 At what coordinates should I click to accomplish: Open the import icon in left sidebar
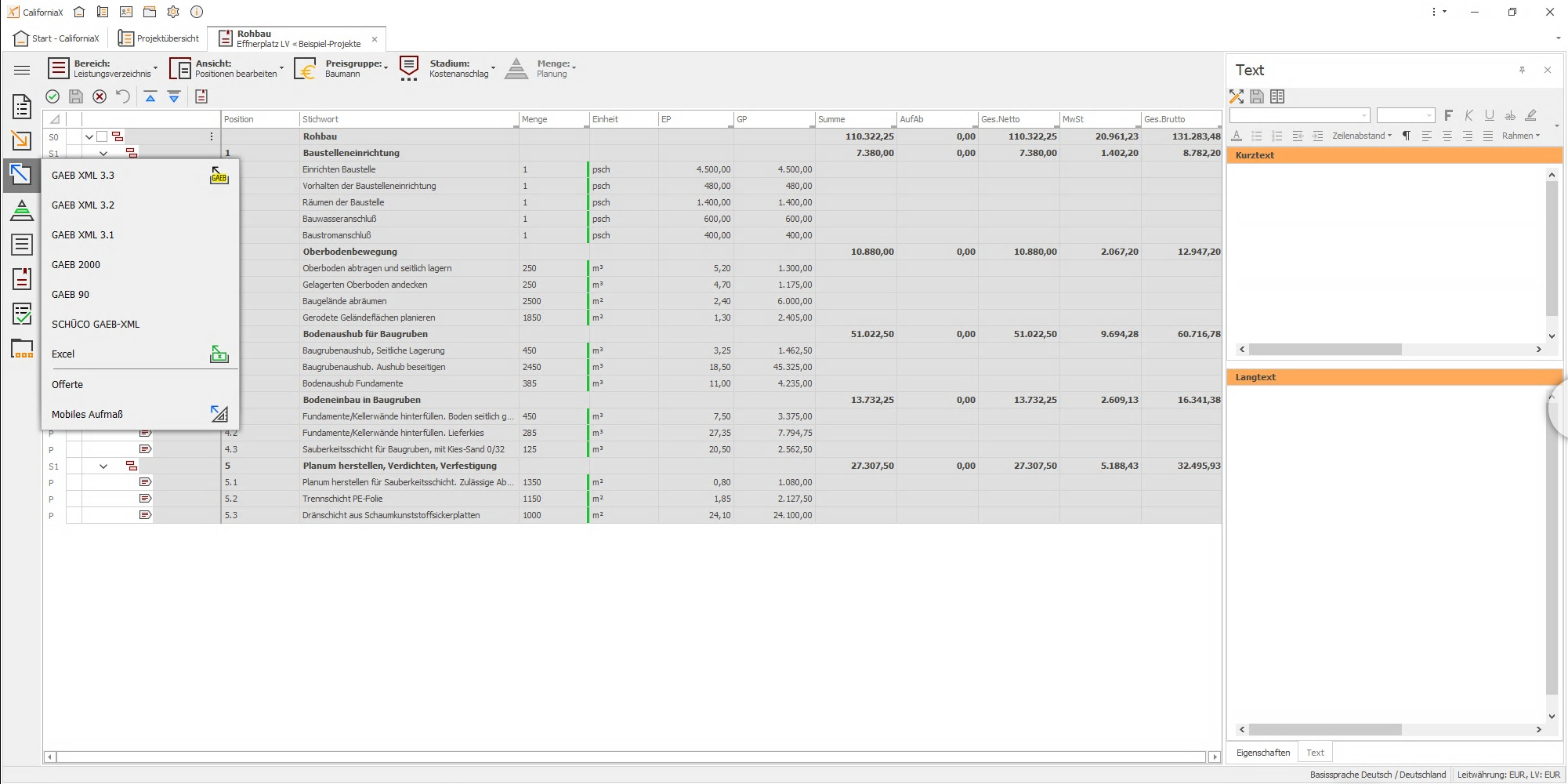pos(21,140)
